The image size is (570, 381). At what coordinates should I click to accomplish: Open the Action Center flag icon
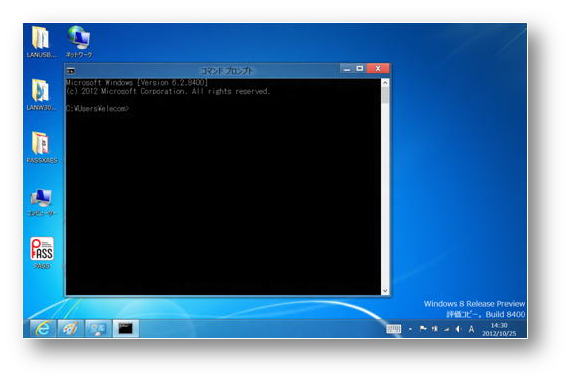coord(423,329)
